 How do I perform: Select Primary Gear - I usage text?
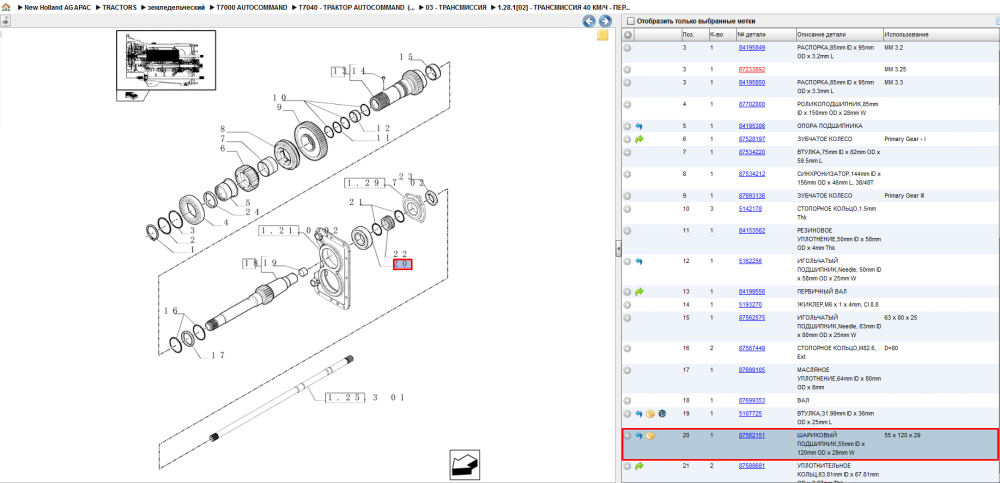click(x=906, y=139)
